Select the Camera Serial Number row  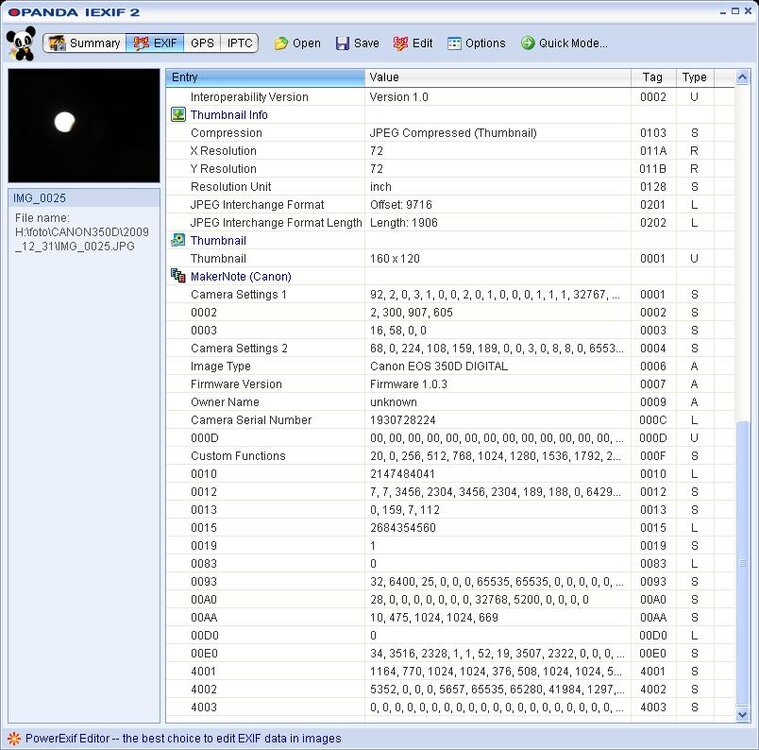(x=251, y=420)
